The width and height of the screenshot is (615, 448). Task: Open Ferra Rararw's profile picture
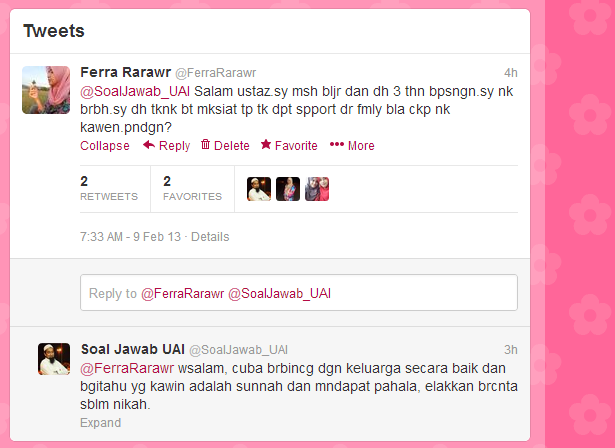[x=46, y=90]
